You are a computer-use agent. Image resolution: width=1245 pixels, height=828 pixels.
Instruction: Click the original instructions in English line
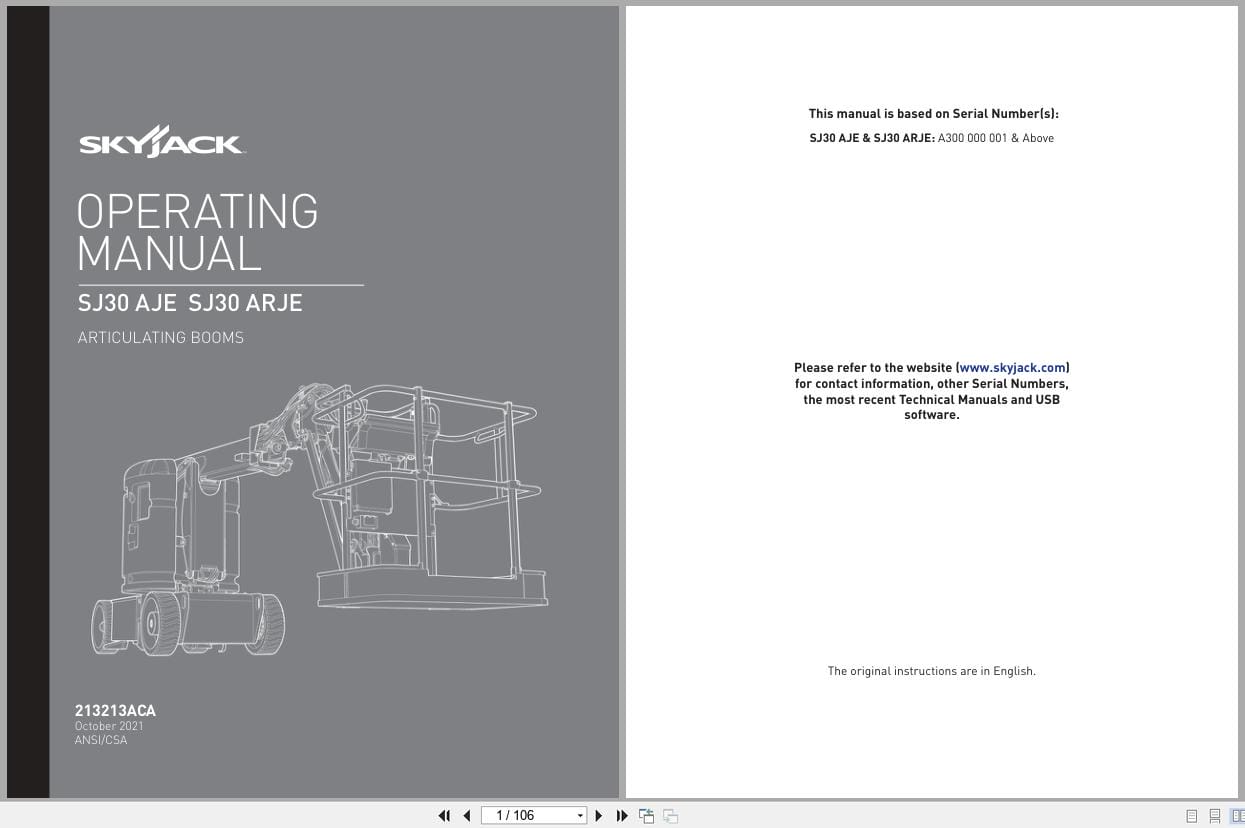pyautogui.click(x=931, y=671)
